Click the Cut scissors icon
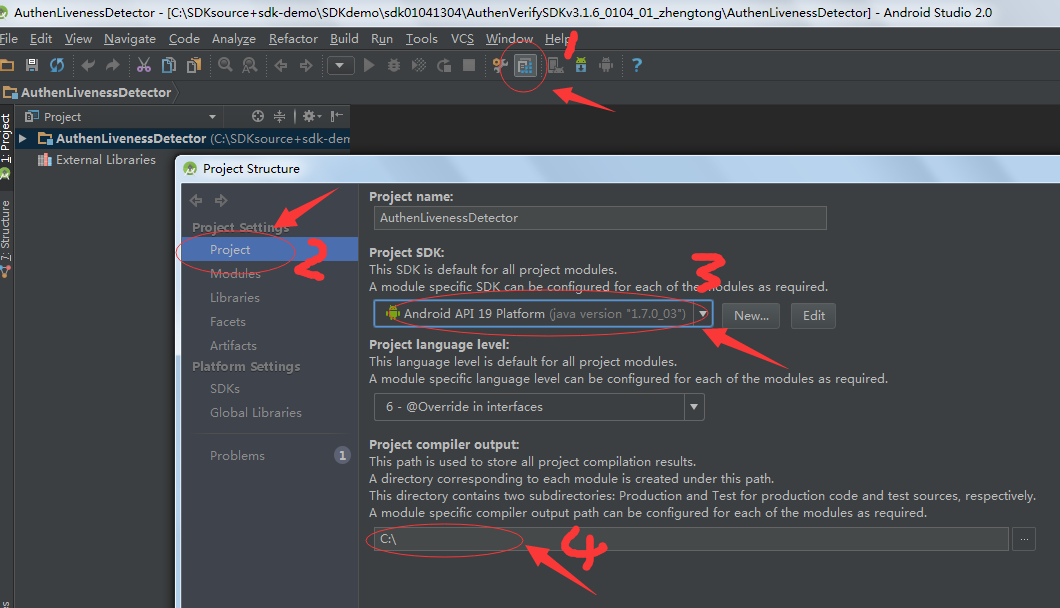Viewport: 1060px width, 608px height. (x=143, y=65)
